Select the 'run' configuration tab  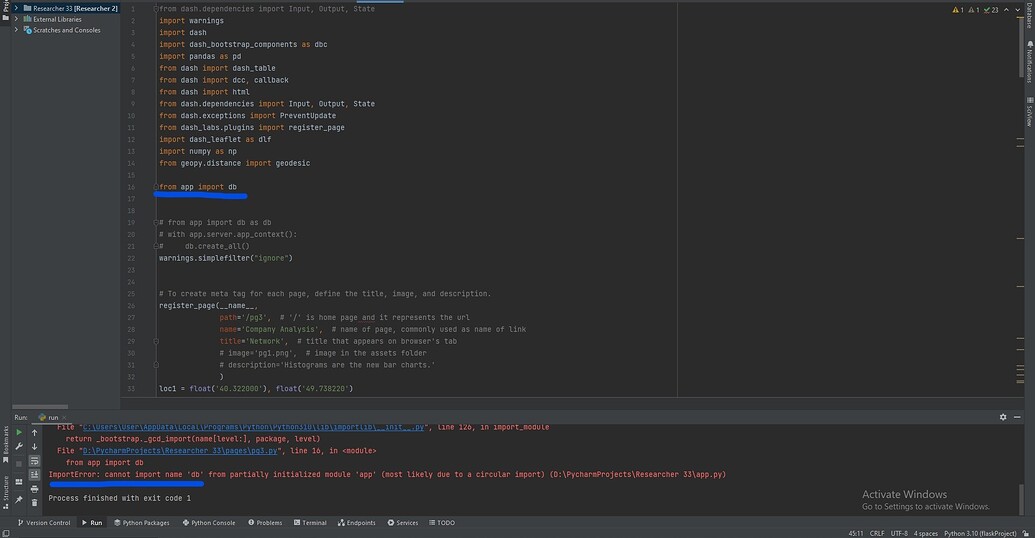[49, 418]
